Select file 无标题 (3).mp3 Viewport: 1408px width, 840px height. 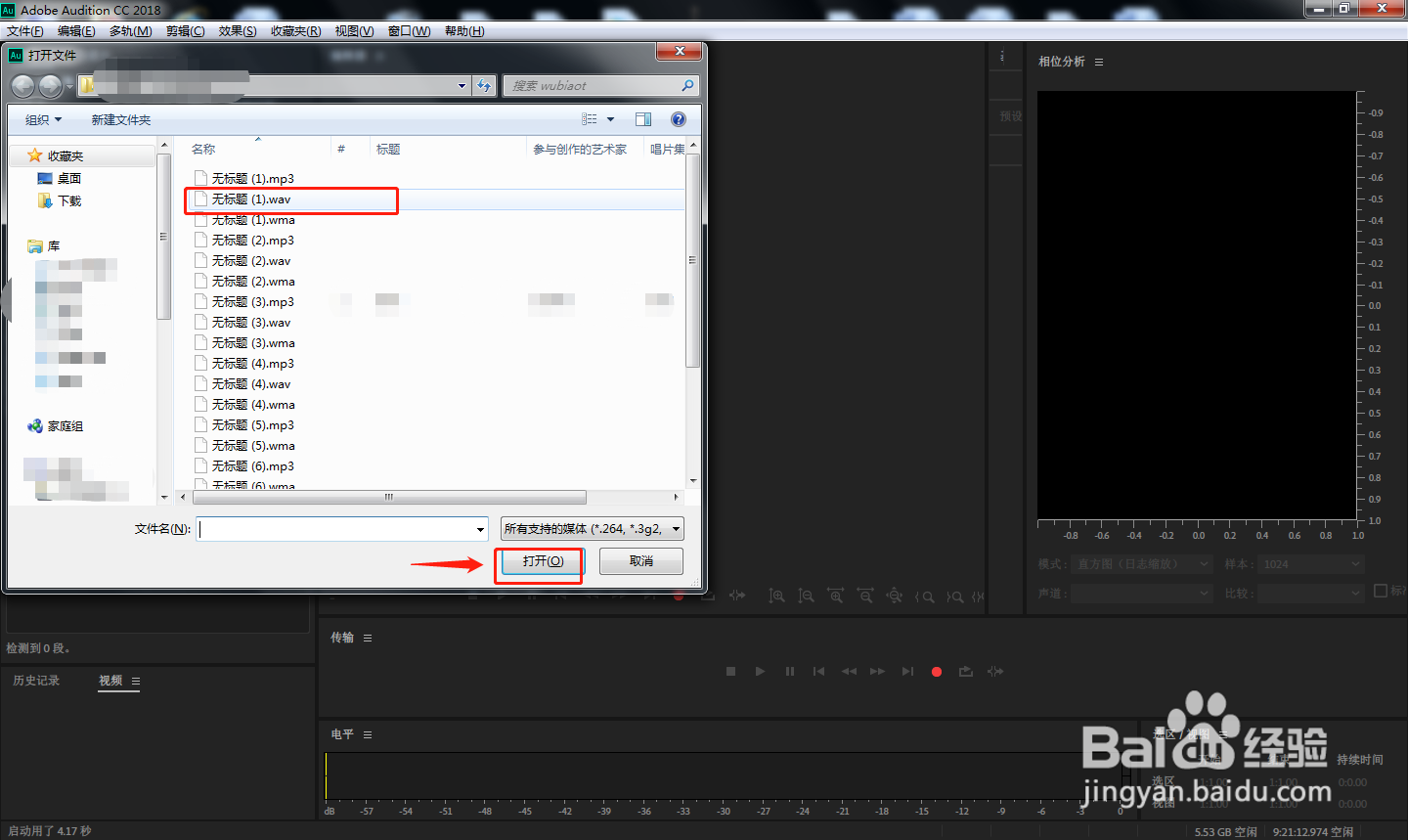pyautogui.click(x=253, y=302)
